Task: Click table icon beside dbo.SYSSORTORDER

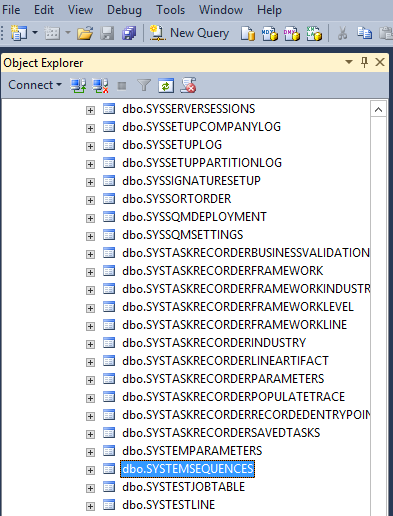Action: (x=109, y=199)
